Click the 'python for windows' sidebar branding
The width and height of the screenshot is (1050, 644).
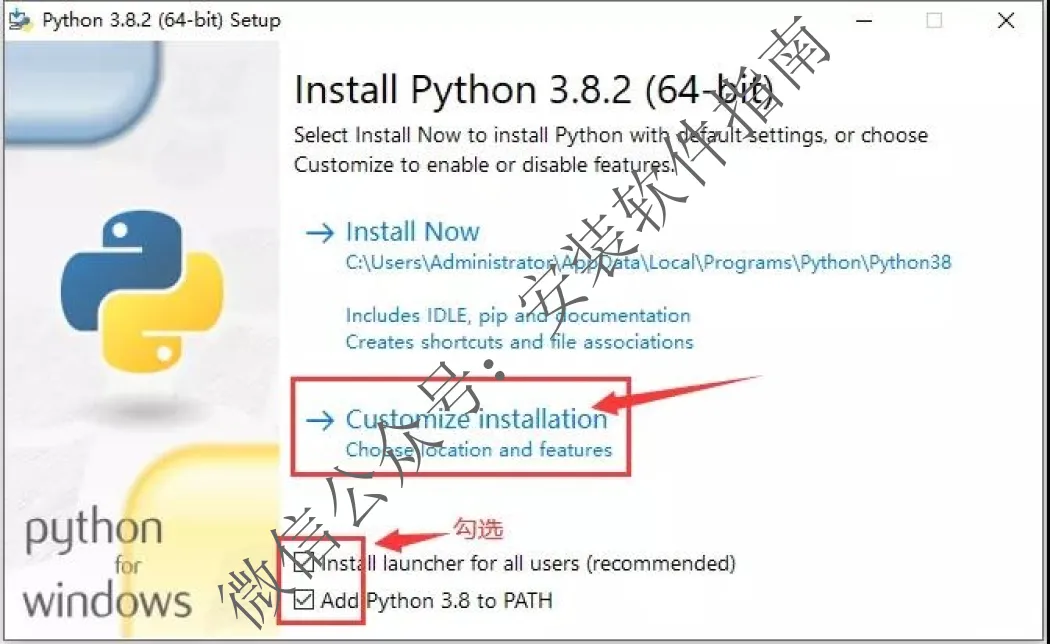107,563
